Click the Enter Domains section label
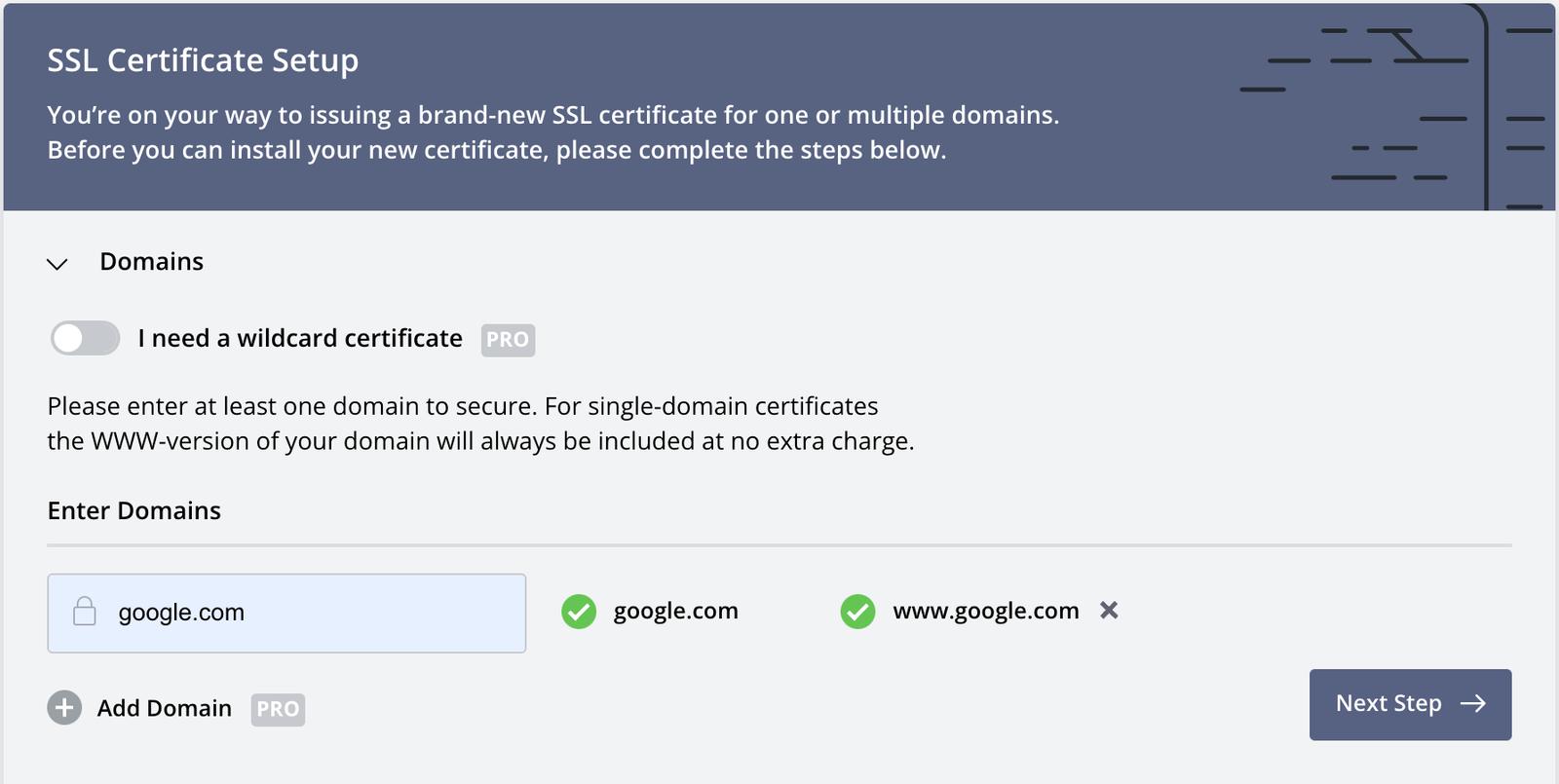 tap(134, 511)
